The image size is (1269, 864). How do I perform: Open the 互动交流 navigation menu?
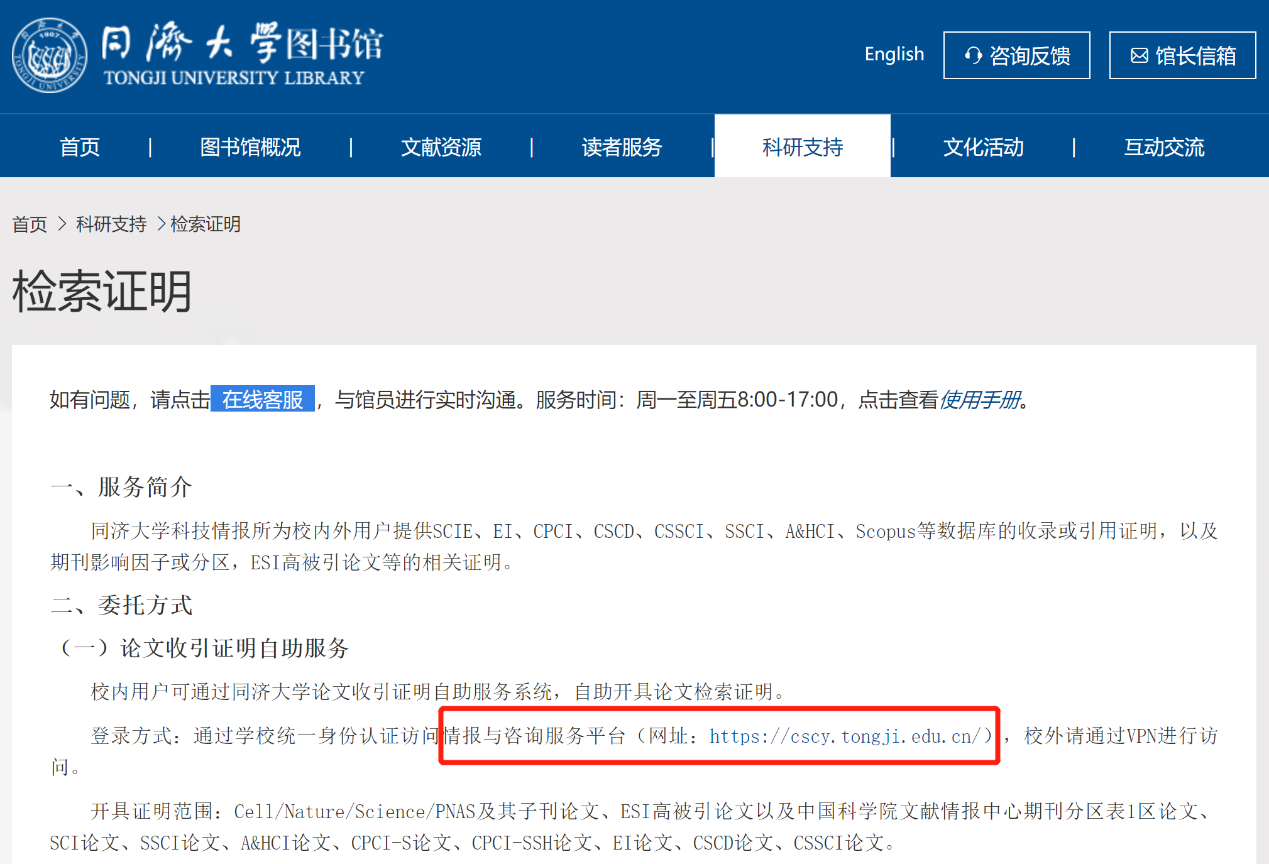pos(1164,147)
